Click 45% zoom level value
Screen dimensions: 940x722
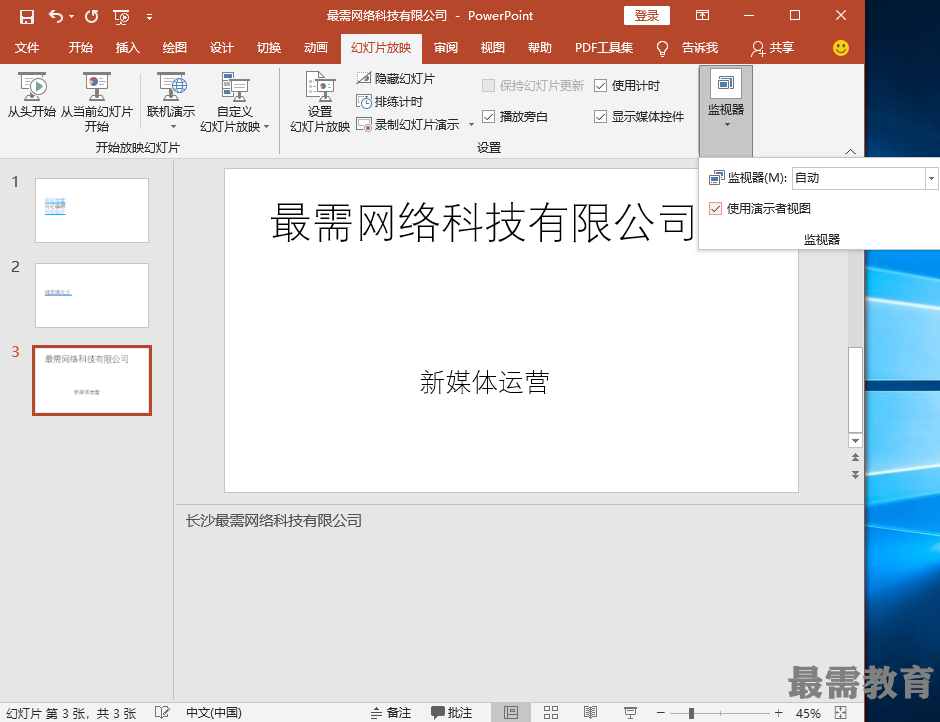tap(808, 714)
